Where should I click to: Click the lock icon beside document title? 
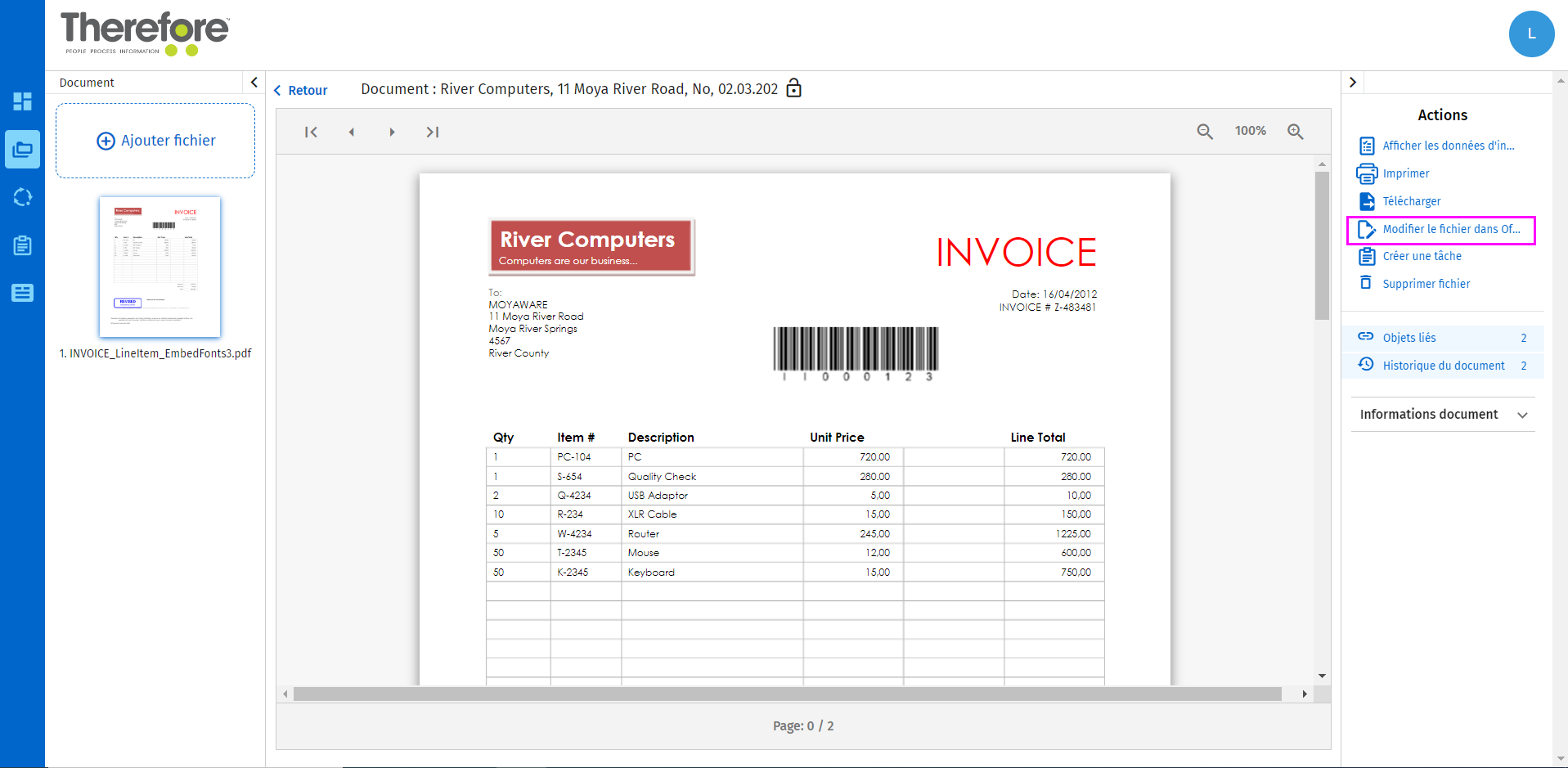[x=793, y=88]
